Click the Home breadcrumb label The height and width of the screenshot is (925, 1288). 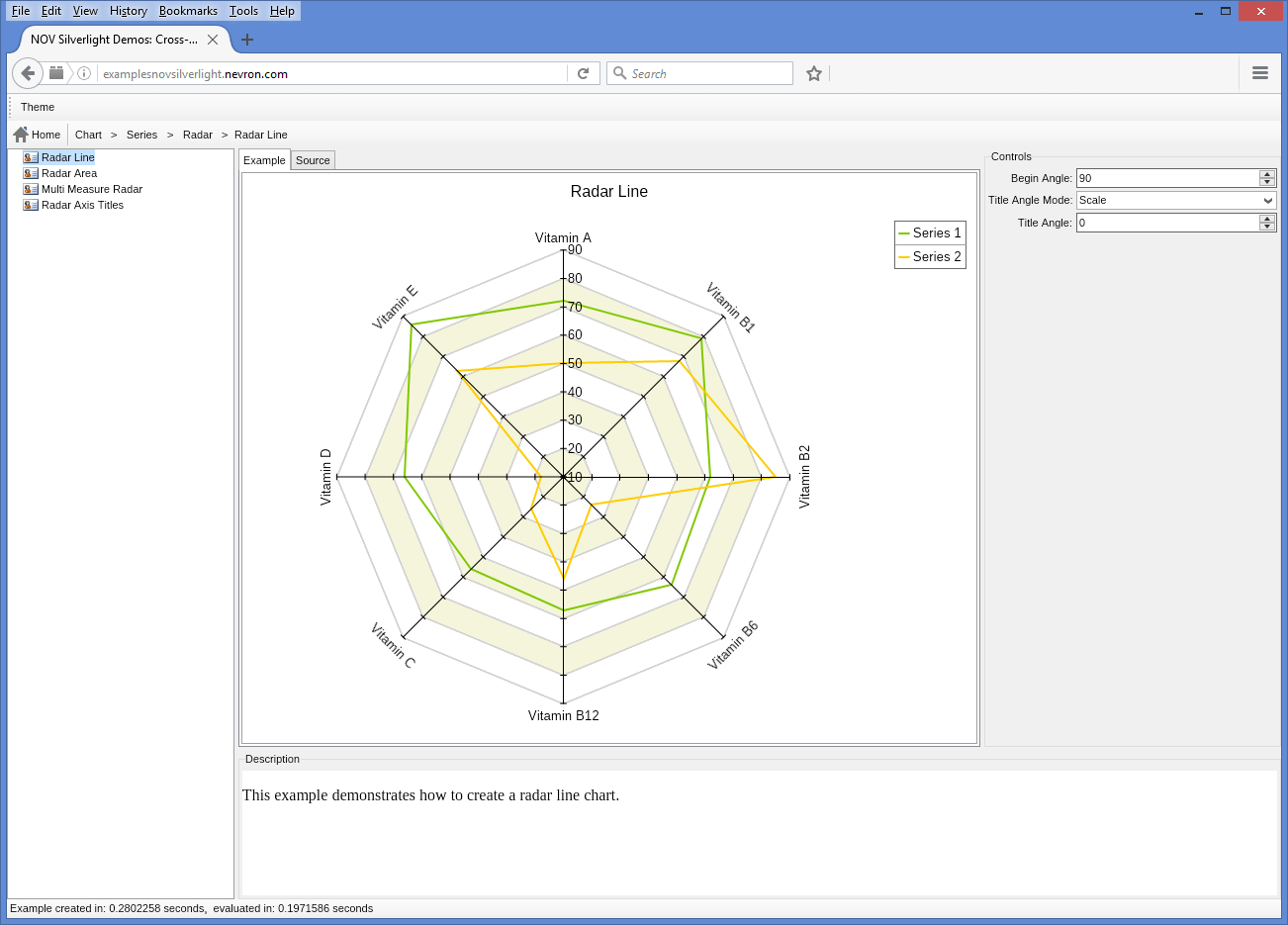46,135
